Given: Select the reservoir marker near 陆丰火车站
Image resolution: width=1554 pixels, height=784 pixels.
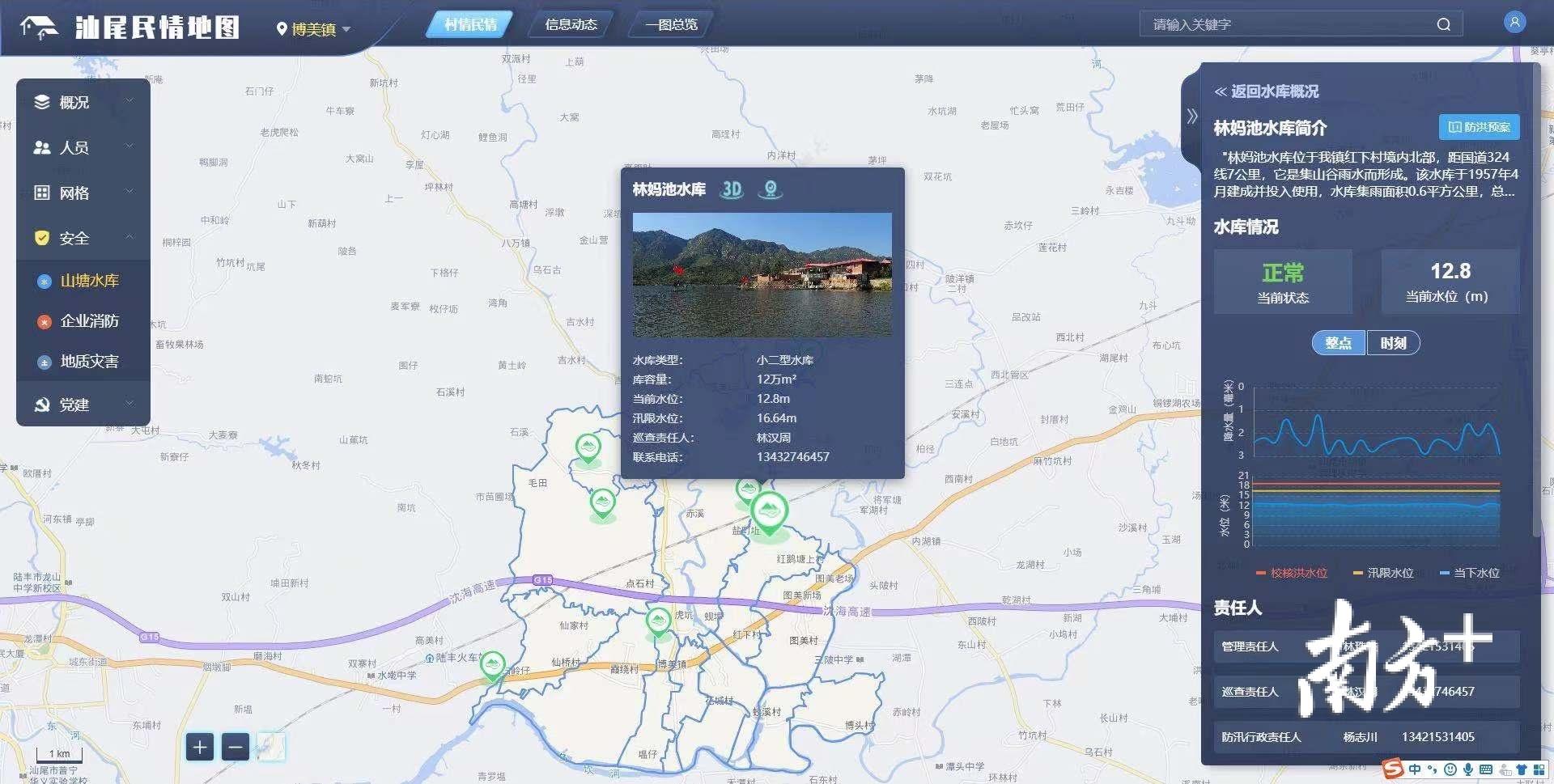Looking at the screenshot, I should pos(492,667).
